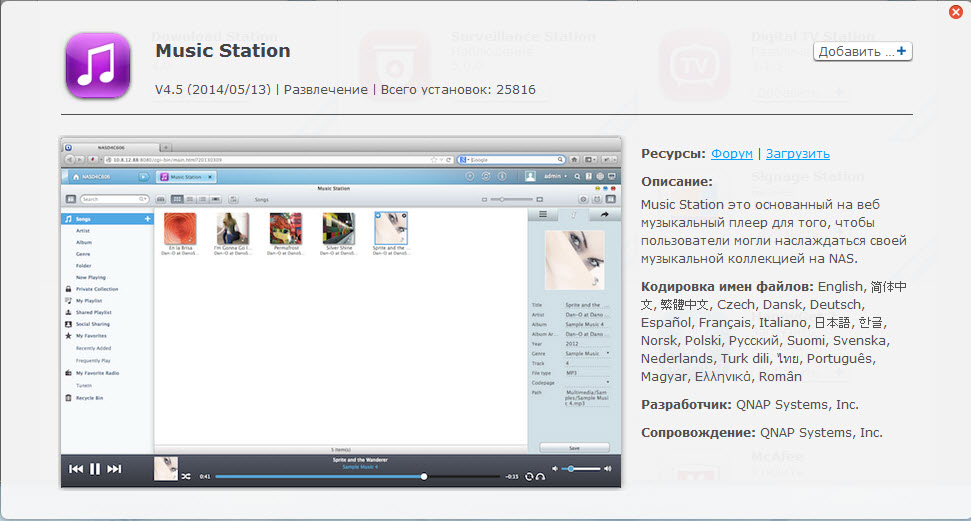Image resolution: width=971 pixels, height=521 pixels.
Task: Select Recently Added in preview sidebar
Action: (94, 348)
